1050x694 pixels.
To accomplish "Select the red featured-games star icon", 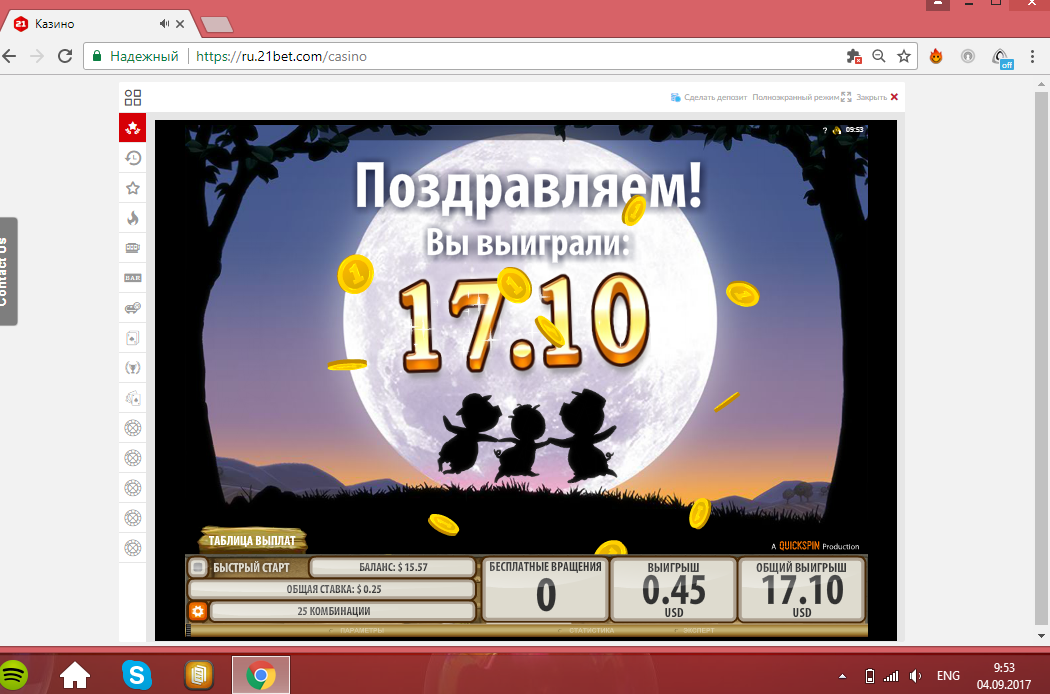I will [133, 127].
